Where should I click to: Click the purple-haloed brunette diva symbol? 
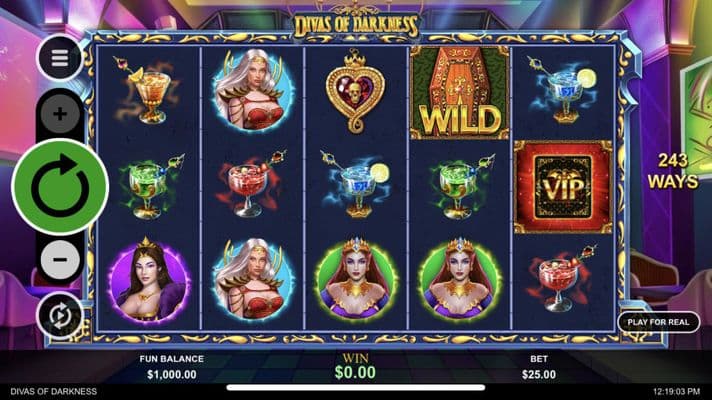click(x=148, y=280)
